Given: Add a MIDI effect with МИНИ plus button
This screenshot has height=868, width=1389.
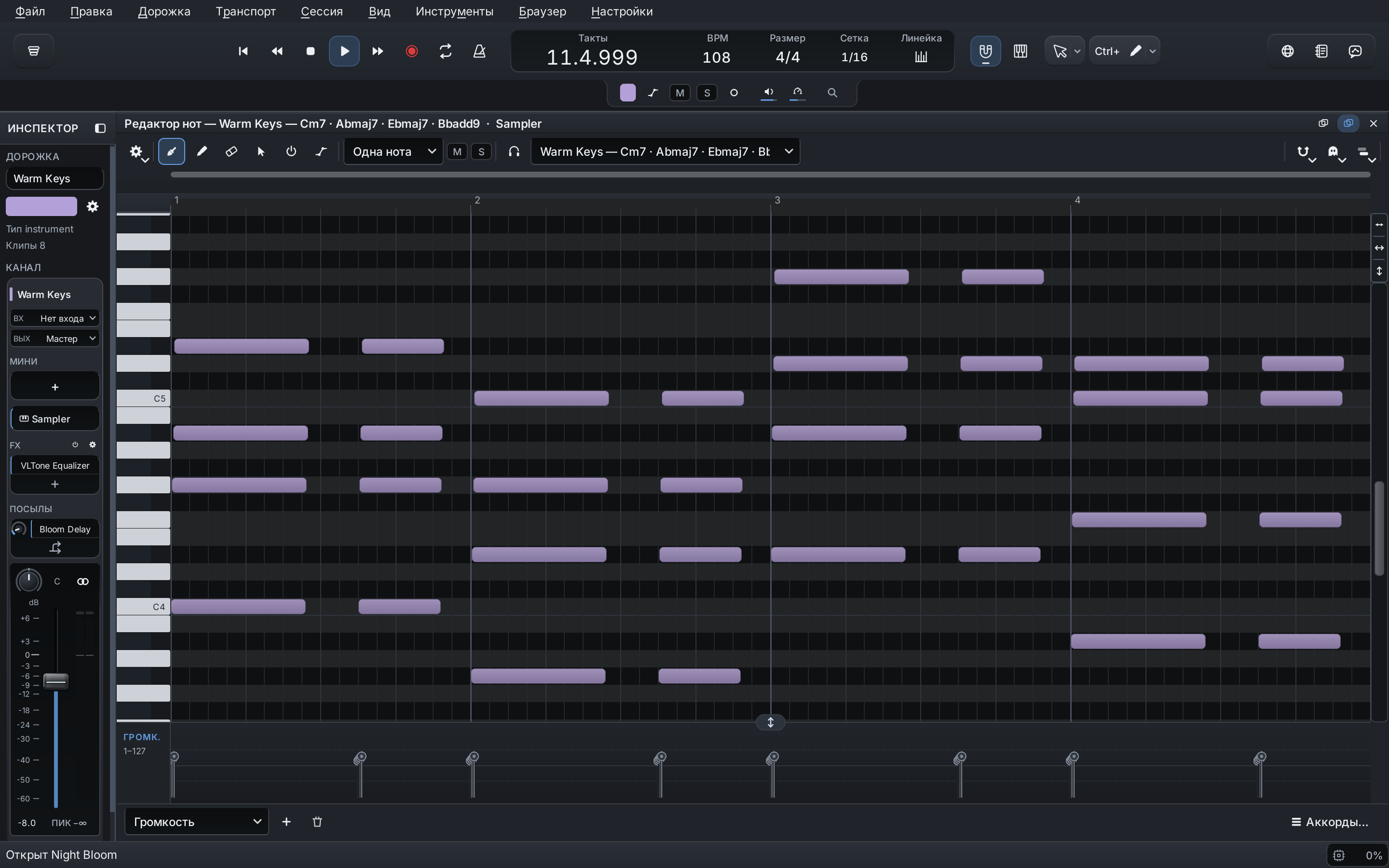Looking at the screenshot, I should click(54, 387).
